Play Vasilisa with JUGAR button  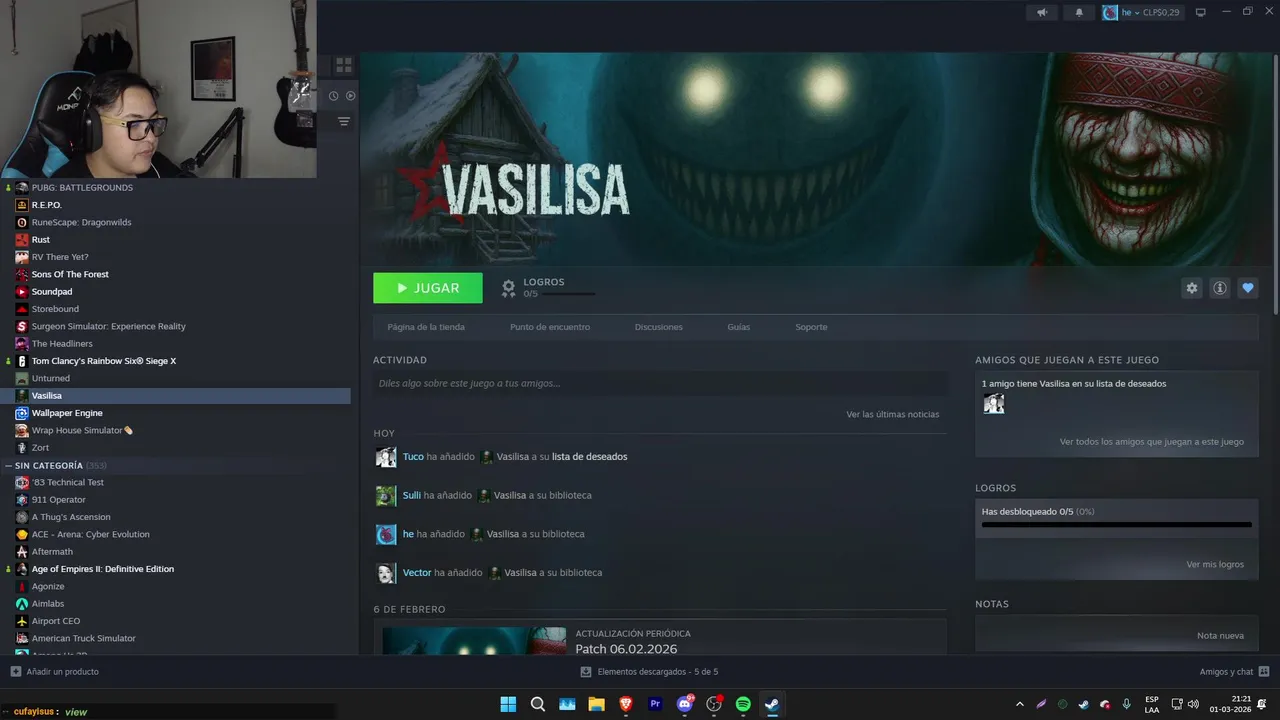428,288
